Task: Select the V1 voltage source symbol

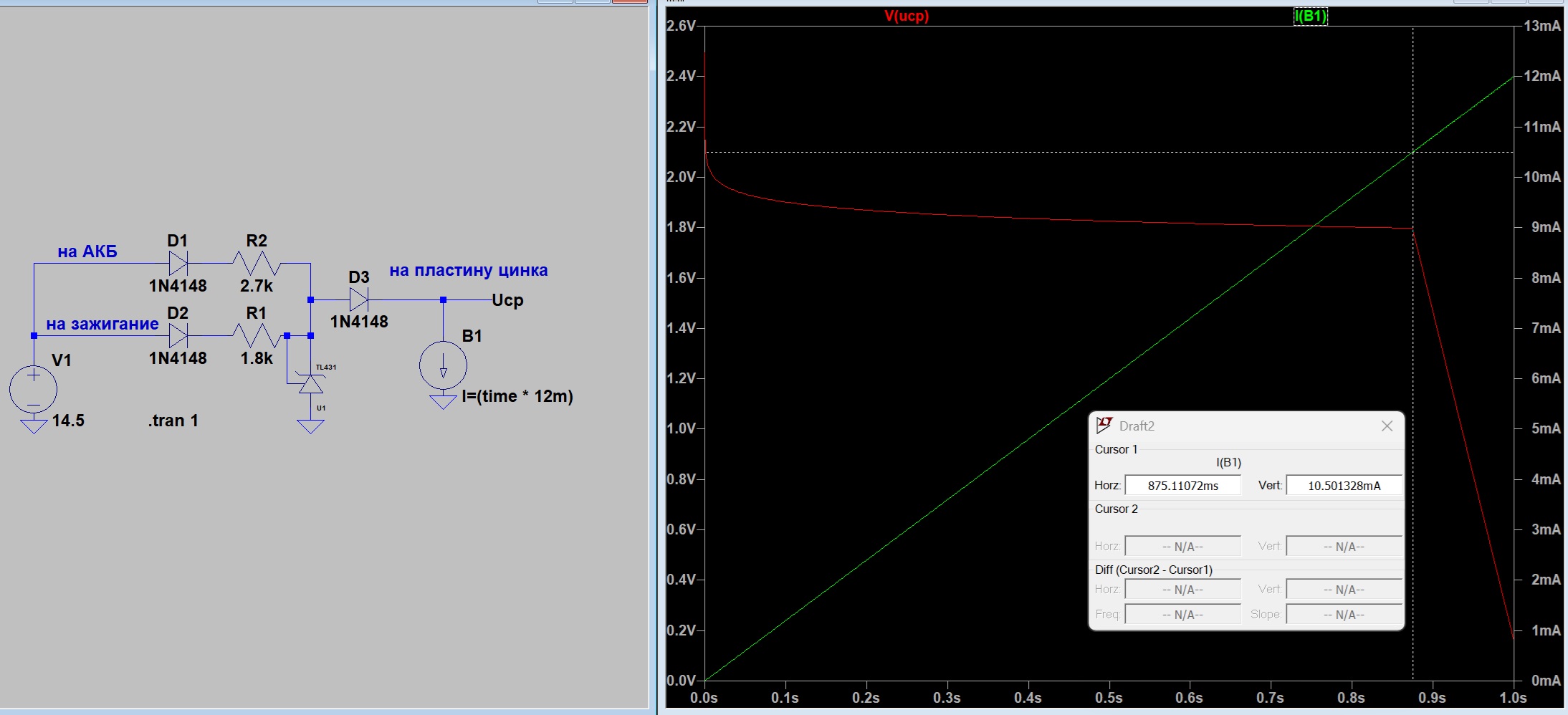Action: coord(33,389)
